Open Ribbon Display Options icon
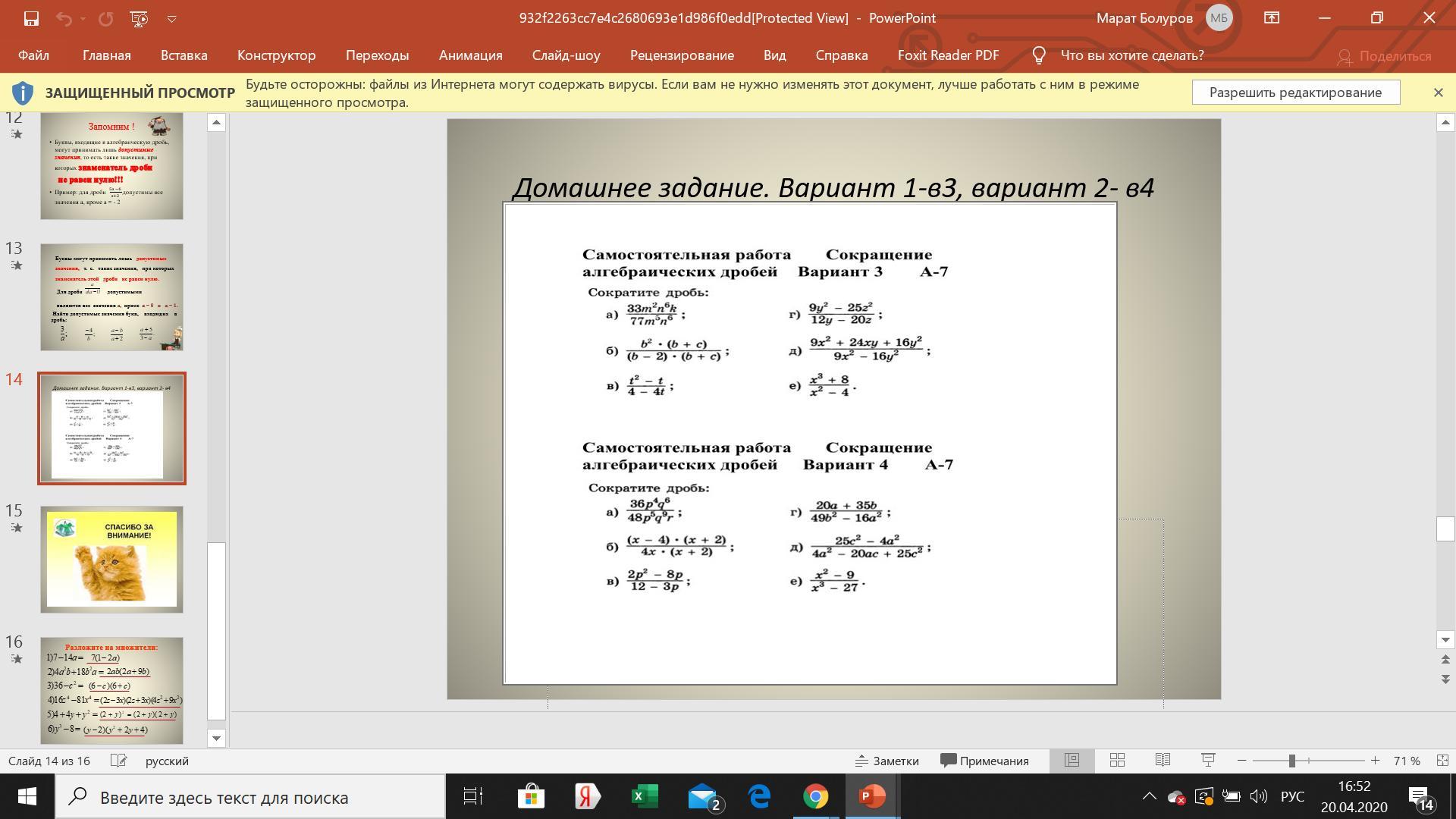 coord(1272,18)
